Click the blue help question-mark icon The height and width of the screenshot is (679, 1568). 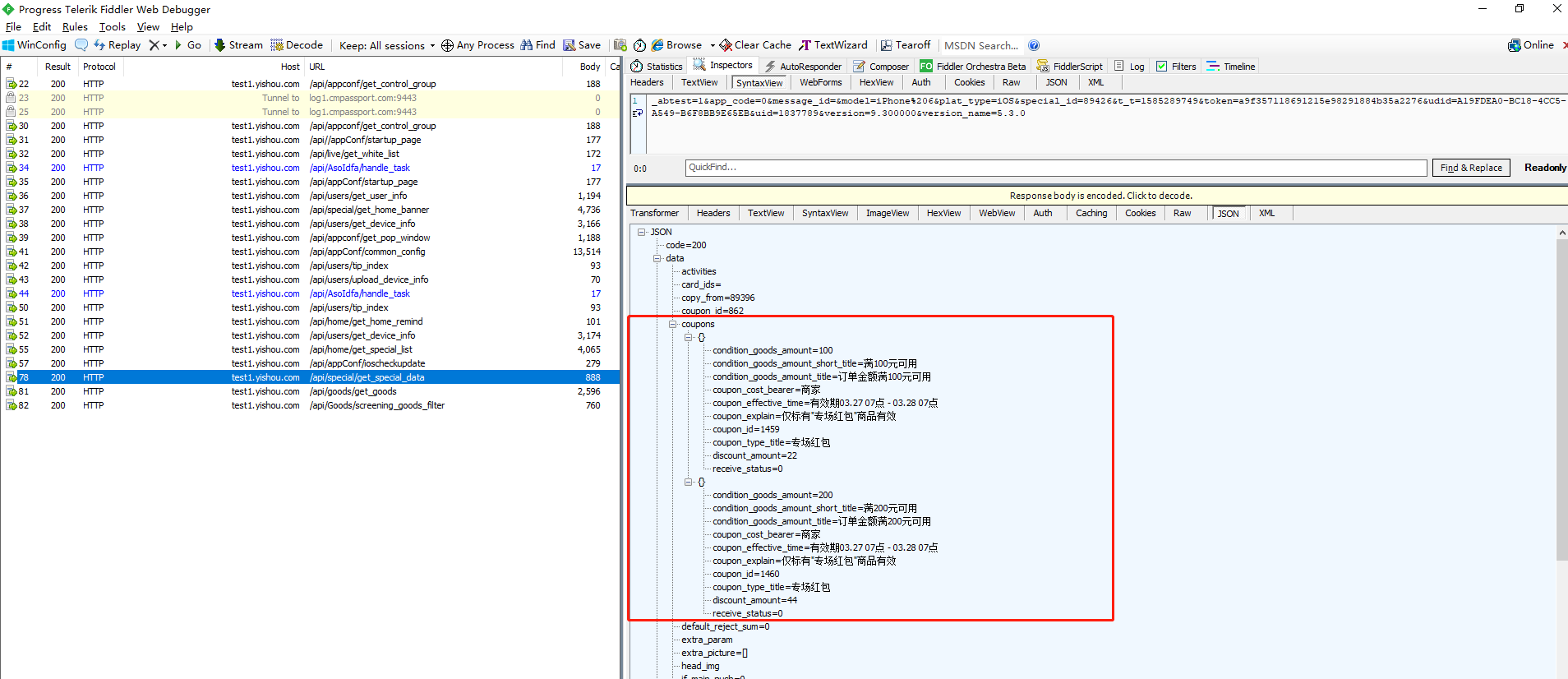[x=1034, y=45]
